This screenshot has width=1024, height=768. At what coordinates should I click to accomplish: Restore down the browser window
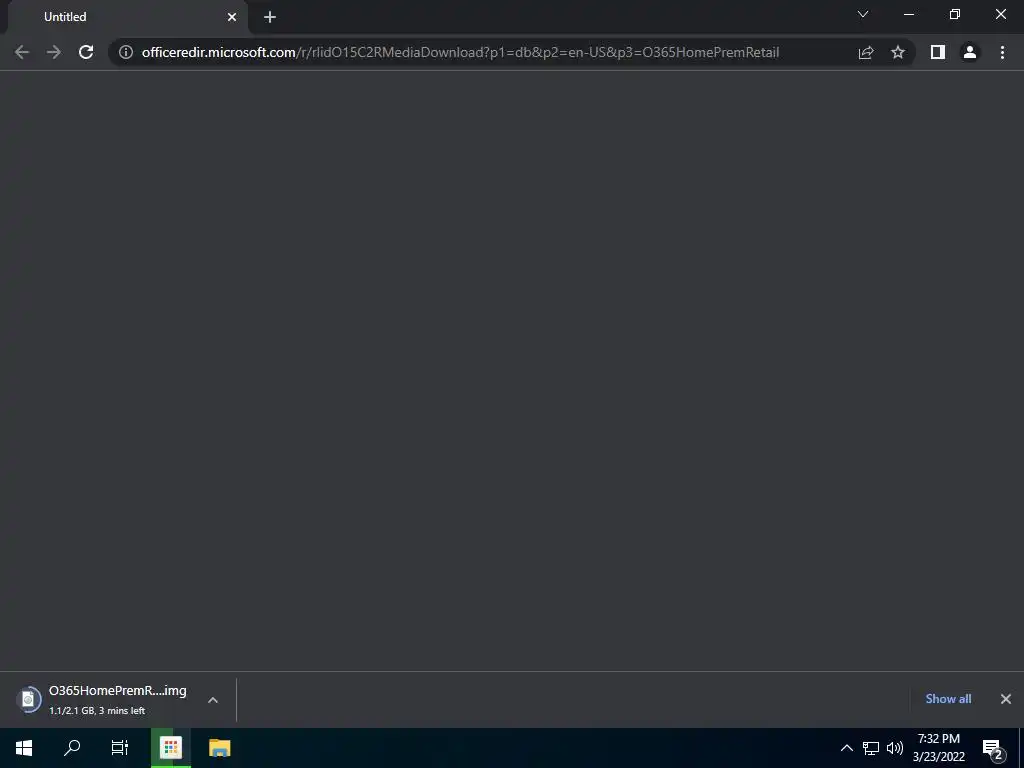[x=955, y=14]
